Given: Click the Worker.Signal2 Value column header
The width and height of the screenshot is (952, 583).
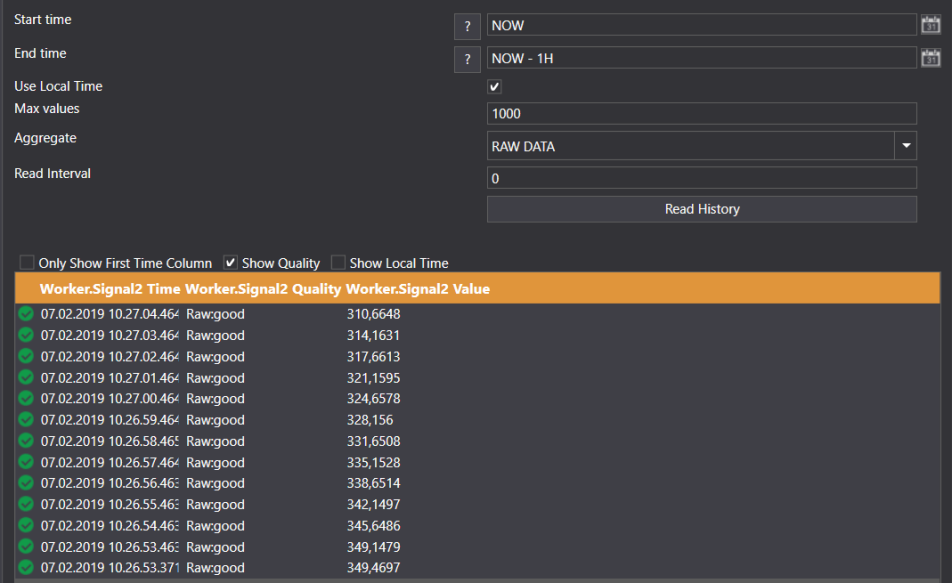Looking at the screenshot, I should point(417,289).
